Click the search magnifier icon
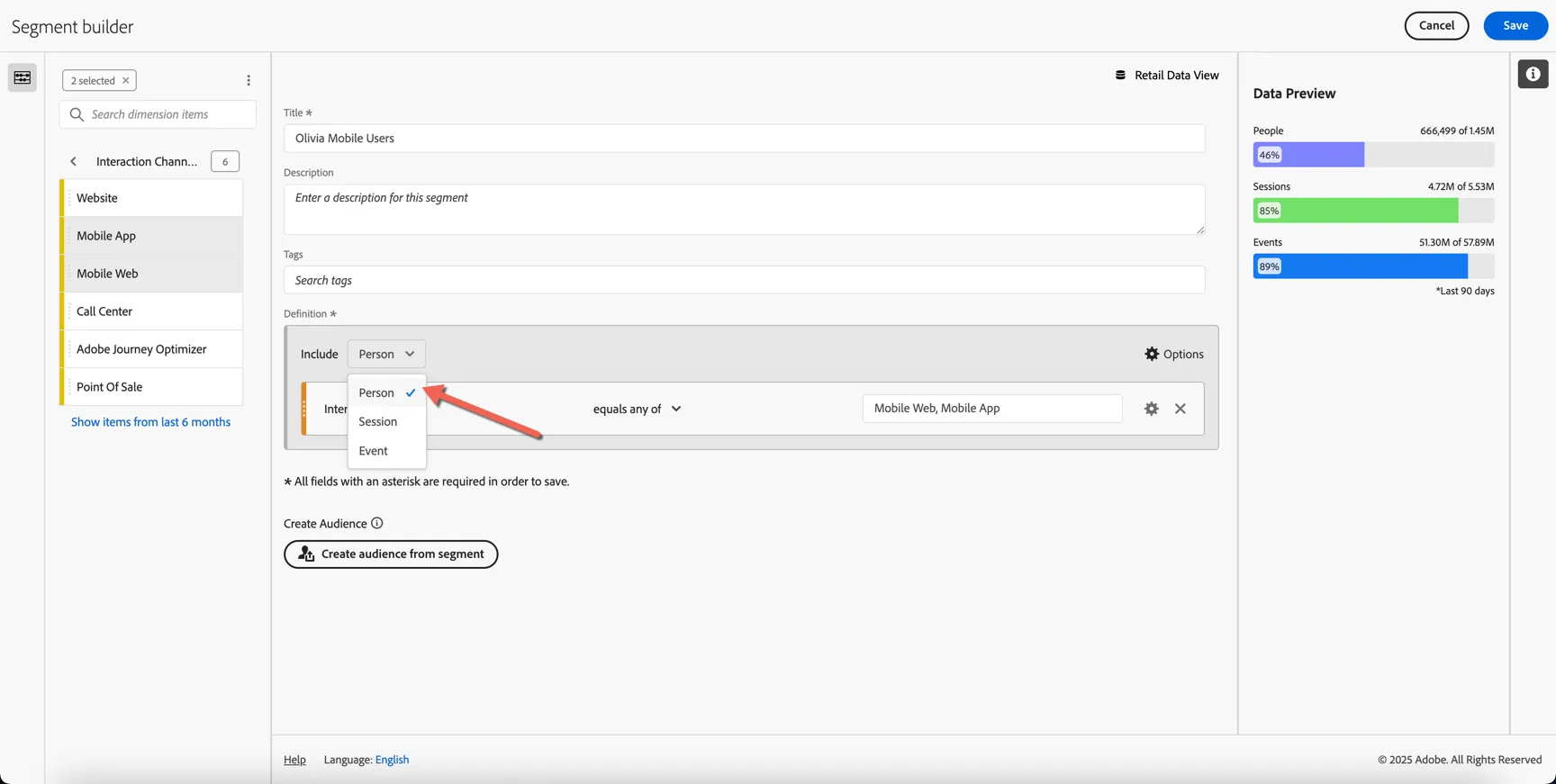Viewport: 1556px width, 784px height. click(x=77, y=114)
